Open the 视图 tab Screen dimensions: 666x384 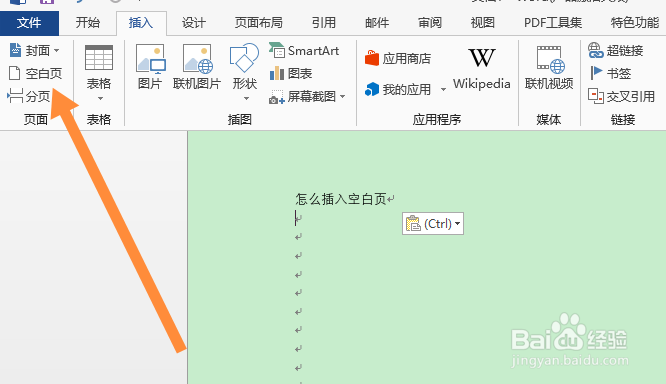click(483, 23)
